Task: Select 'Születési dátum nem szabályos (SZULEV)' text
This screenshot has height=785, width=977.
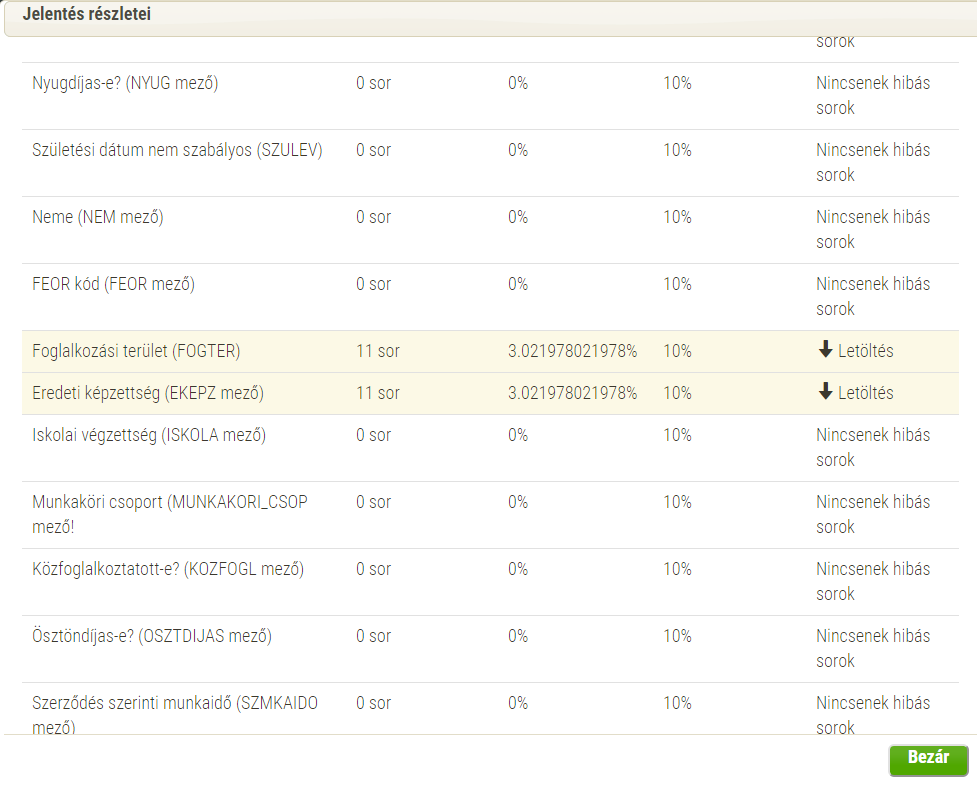Action: (x=177, y=150)
